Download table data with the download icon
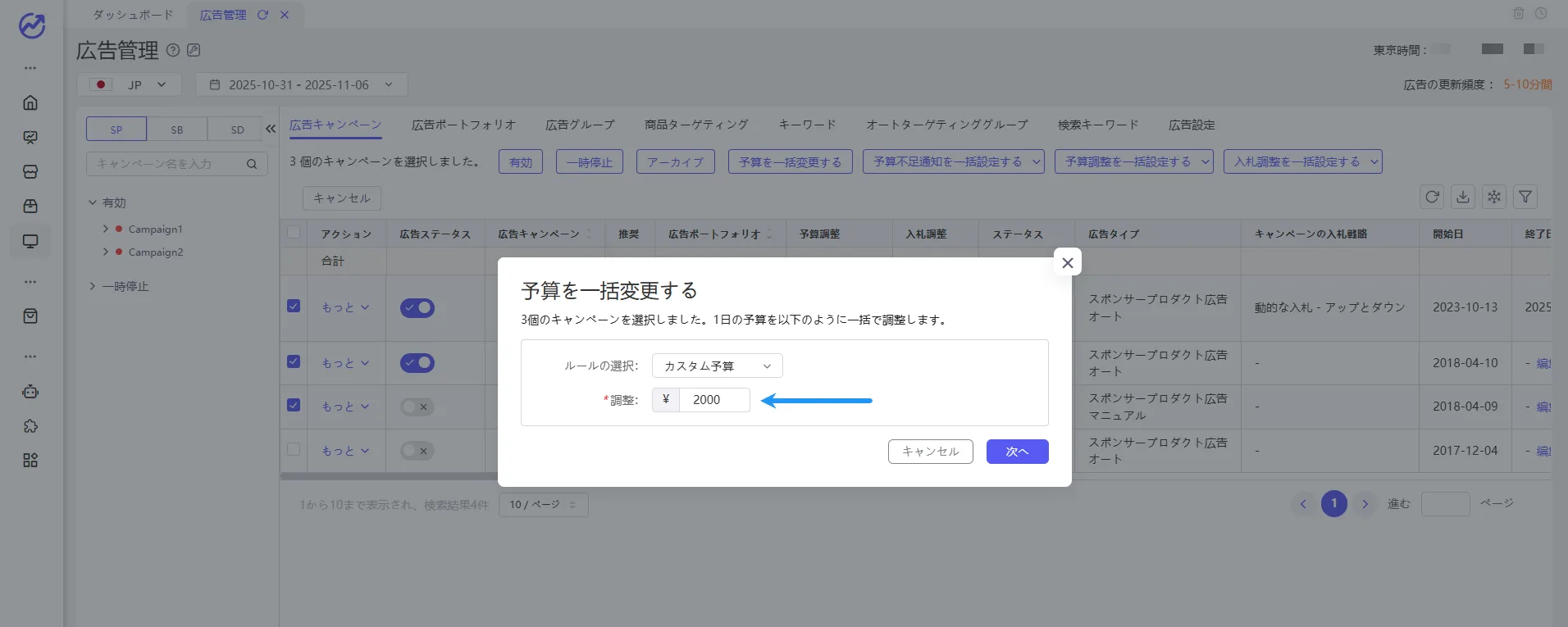Viewport: 1568px width, 627px height. click(x=1463, y=197)
